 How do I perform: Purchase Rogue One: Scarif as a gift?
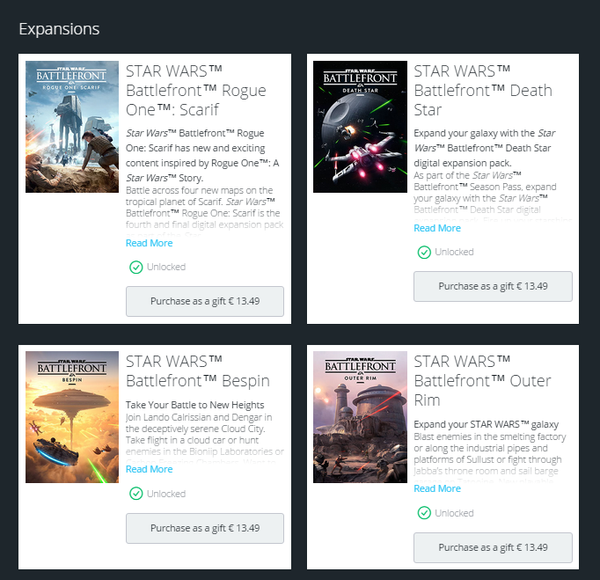(205, 301)
